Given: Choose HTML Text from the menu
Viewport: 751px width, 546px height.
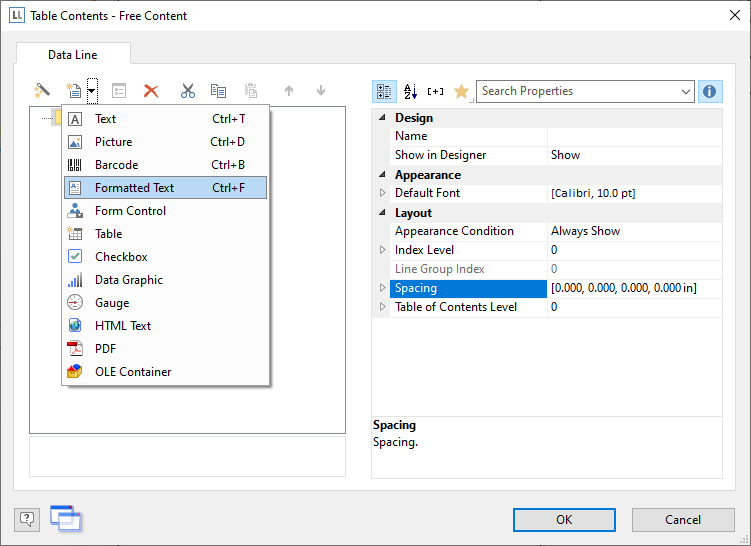Looking at the screenshot, I should pos(165,326).
